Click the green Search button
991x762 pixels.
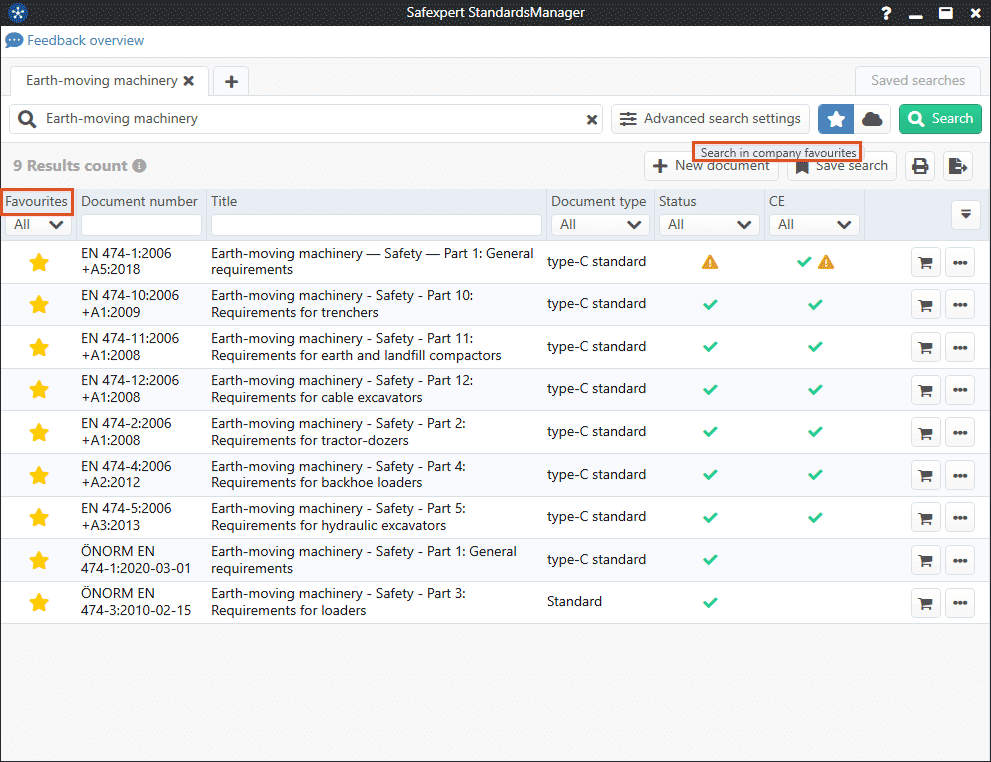[x=939, y=119]
